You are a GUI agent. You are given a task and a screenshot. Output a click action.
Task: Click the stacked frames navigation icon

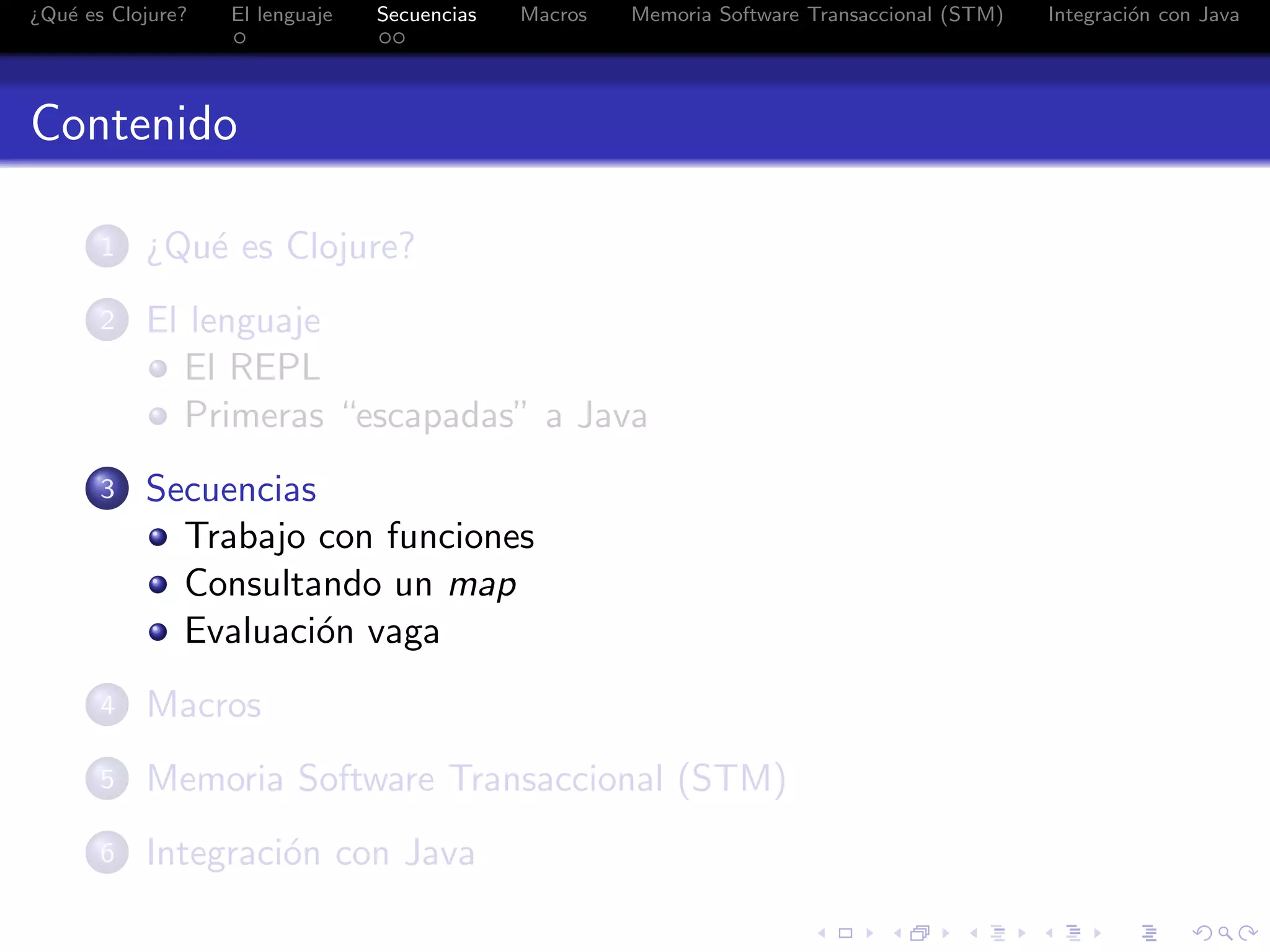(x=920, y=933)
